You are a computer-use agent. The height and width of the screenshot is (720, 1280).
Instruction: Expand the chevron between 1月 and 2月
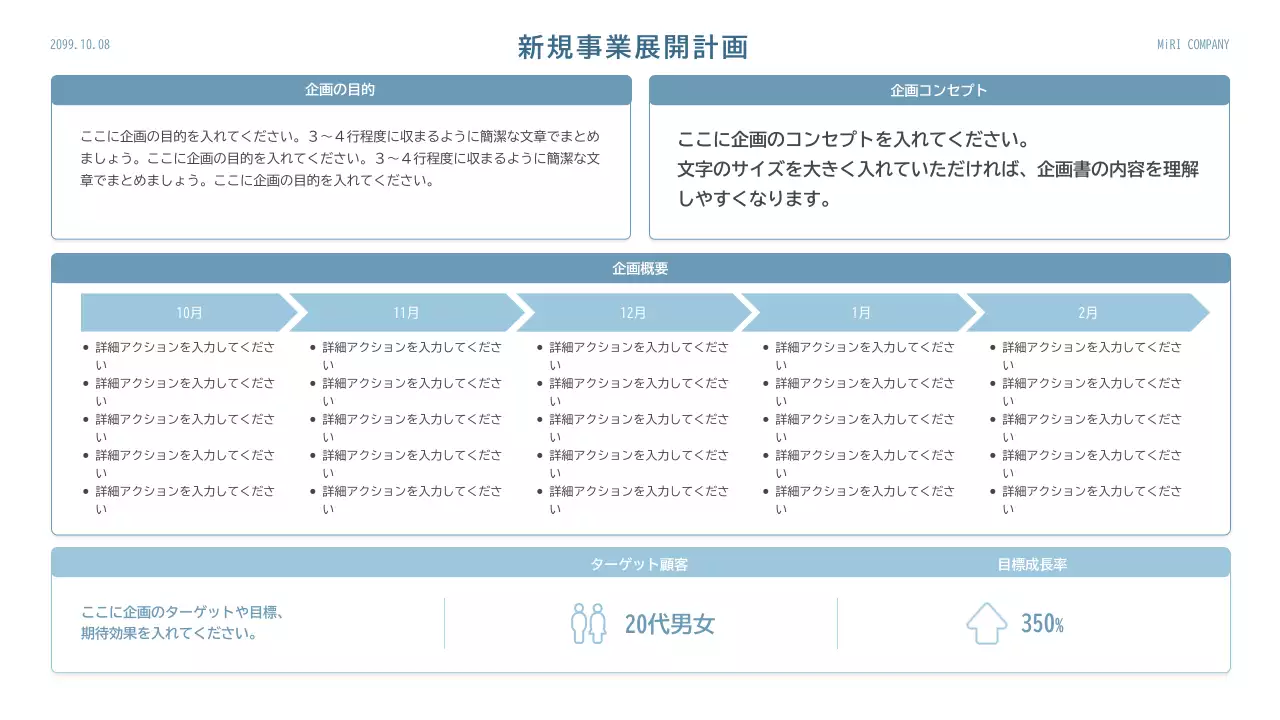969,311
